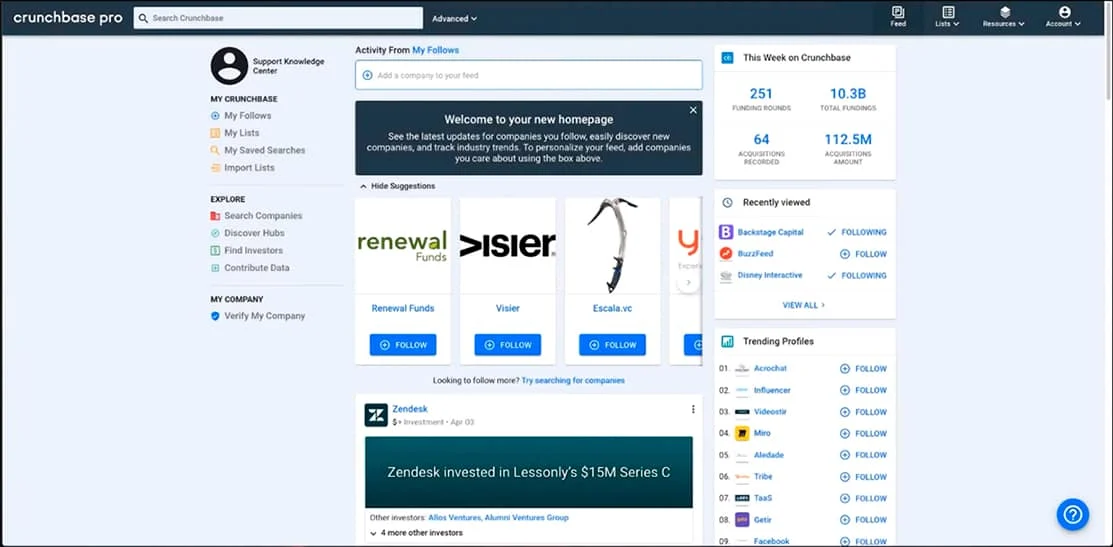The image size is (1113, 547).
Task: Click the Getir logo icon
Action: pyautogui.click(x=742, y=520)
